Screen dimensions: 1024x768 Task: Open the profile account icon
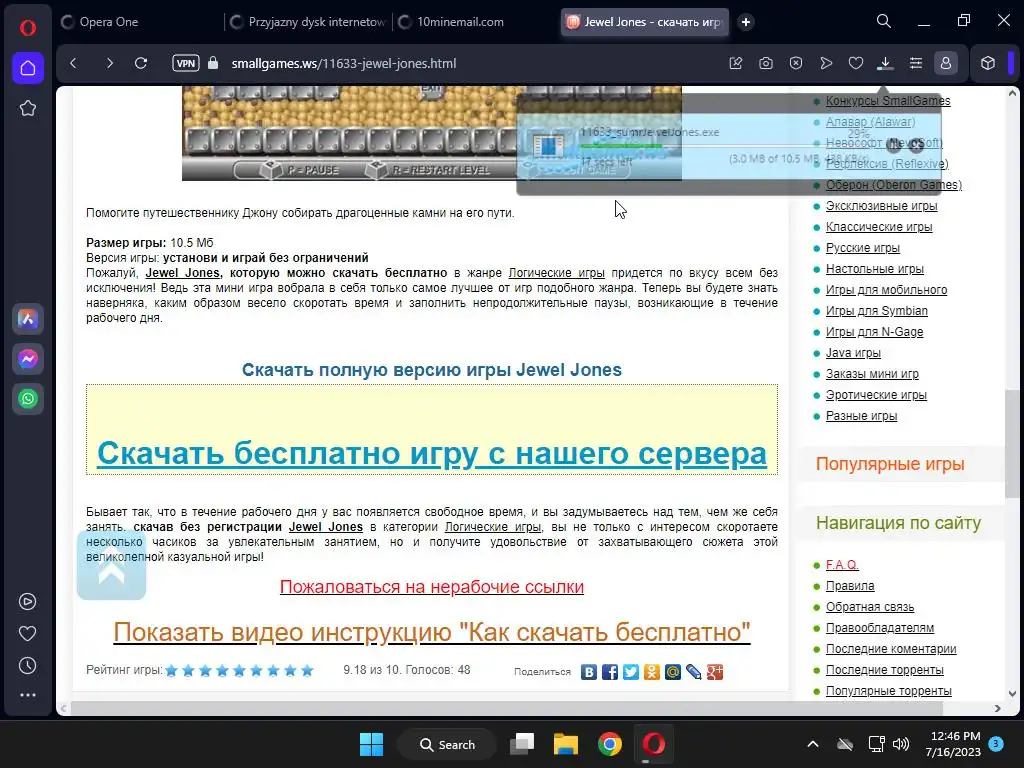946,63
